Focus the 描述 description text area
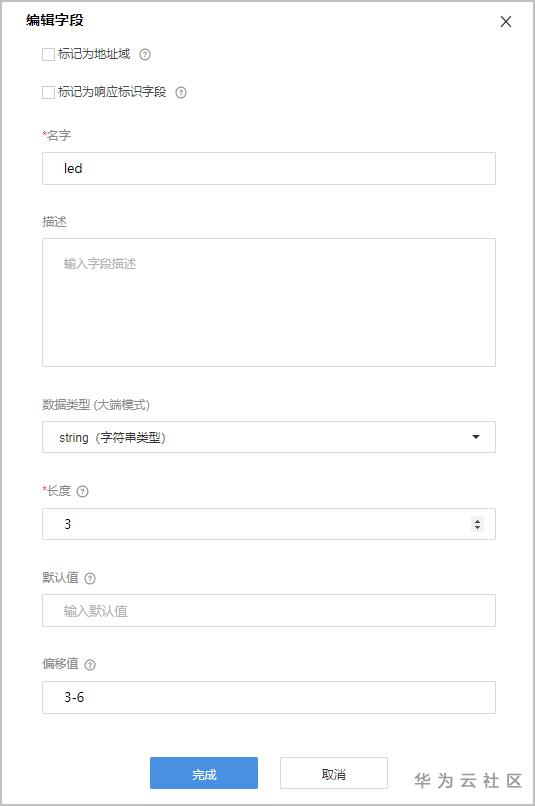 269,302
